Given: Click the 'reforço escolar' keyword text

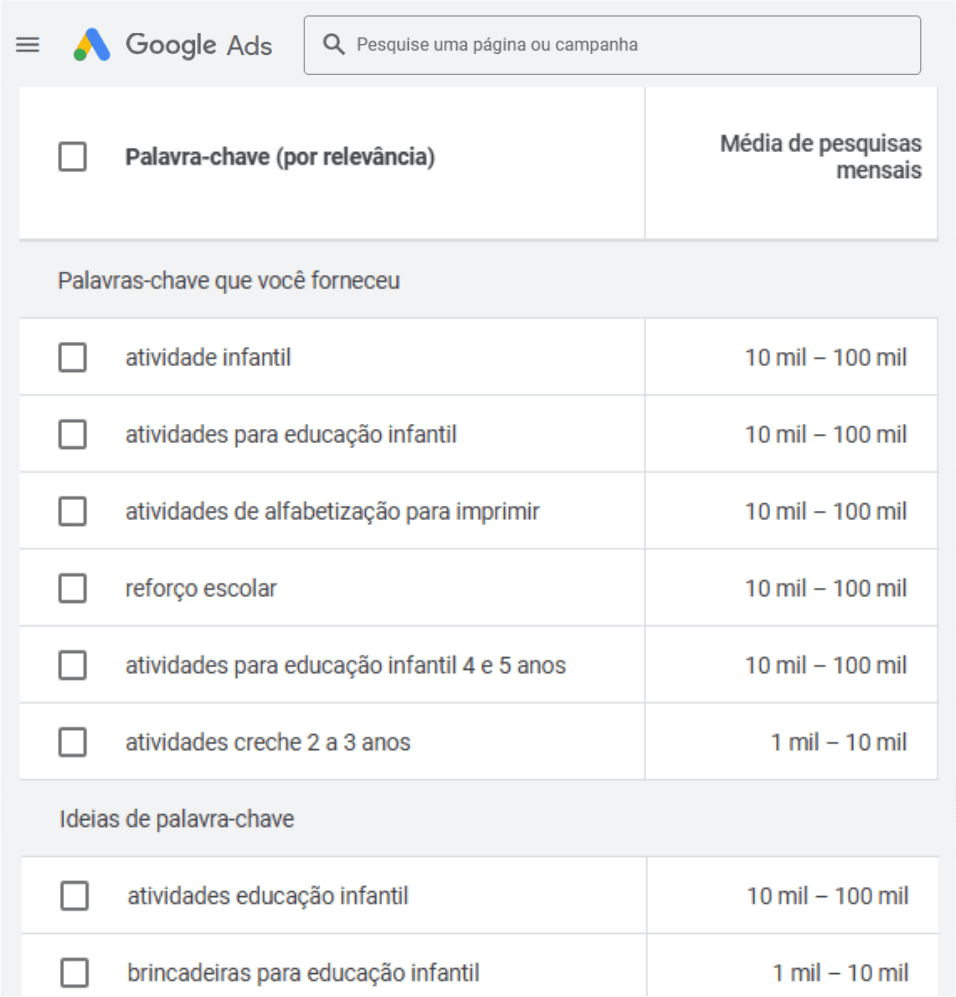Looking at the screenshot, I should coord(201,588).
